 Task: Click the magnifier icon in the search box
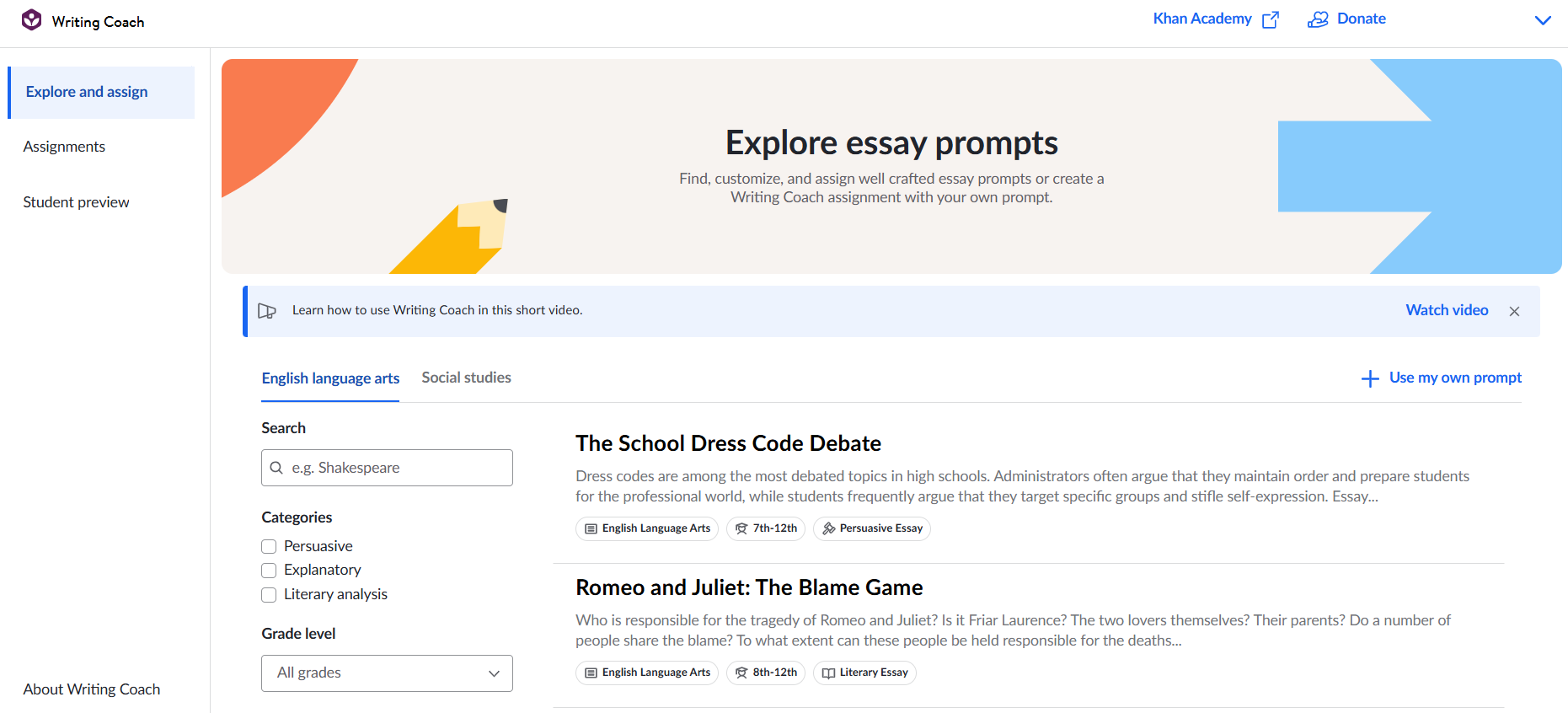(278, 467)
